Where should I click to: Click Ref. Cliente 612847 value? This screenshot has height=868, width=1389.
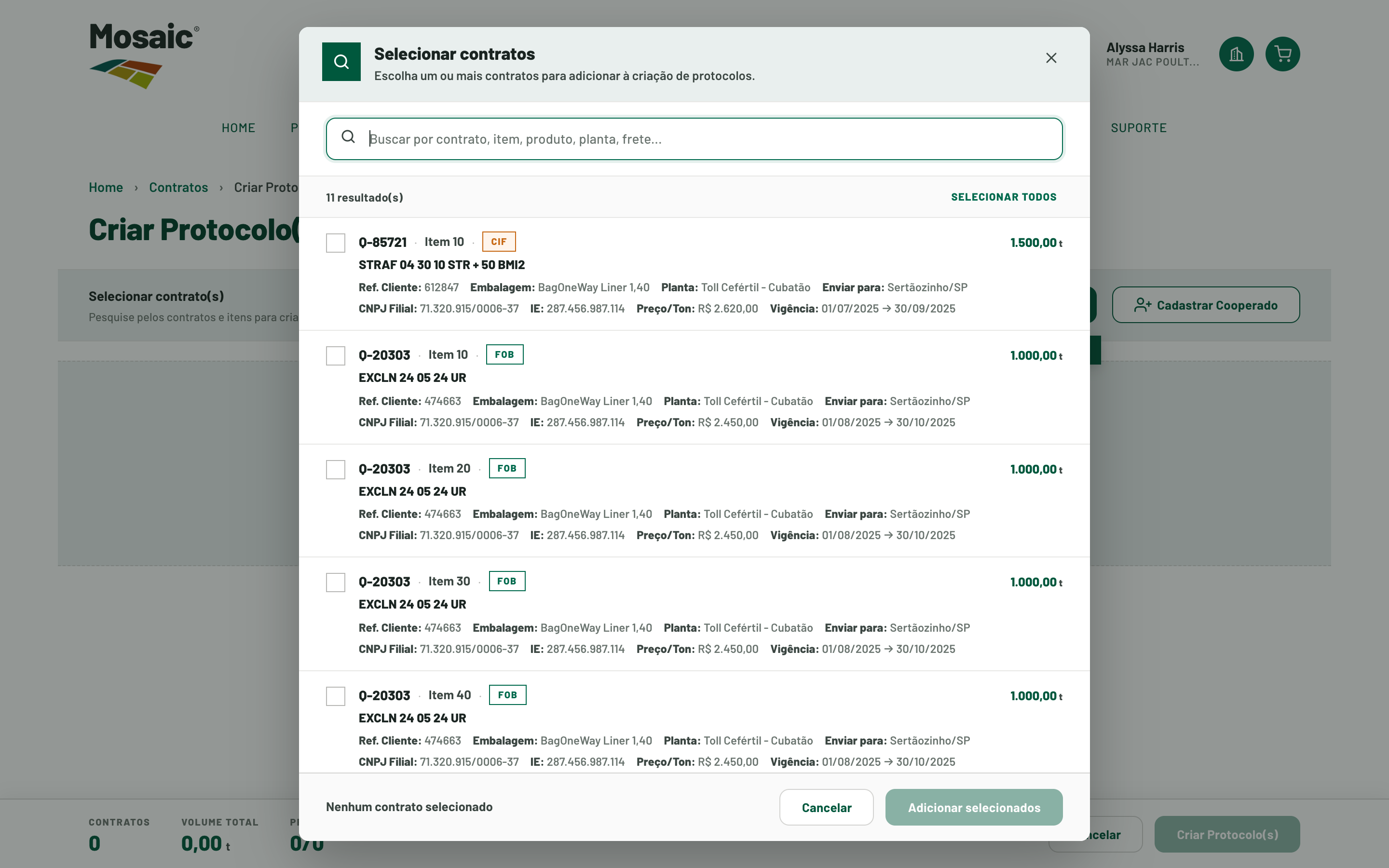pyautogui.click(x=441, y=287)
